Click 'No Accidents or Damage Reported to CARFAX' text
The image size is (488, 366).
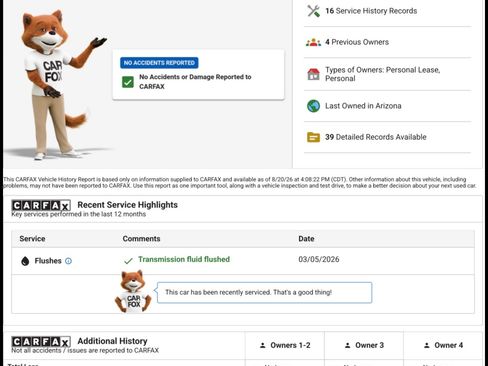[x=195, y=82]
